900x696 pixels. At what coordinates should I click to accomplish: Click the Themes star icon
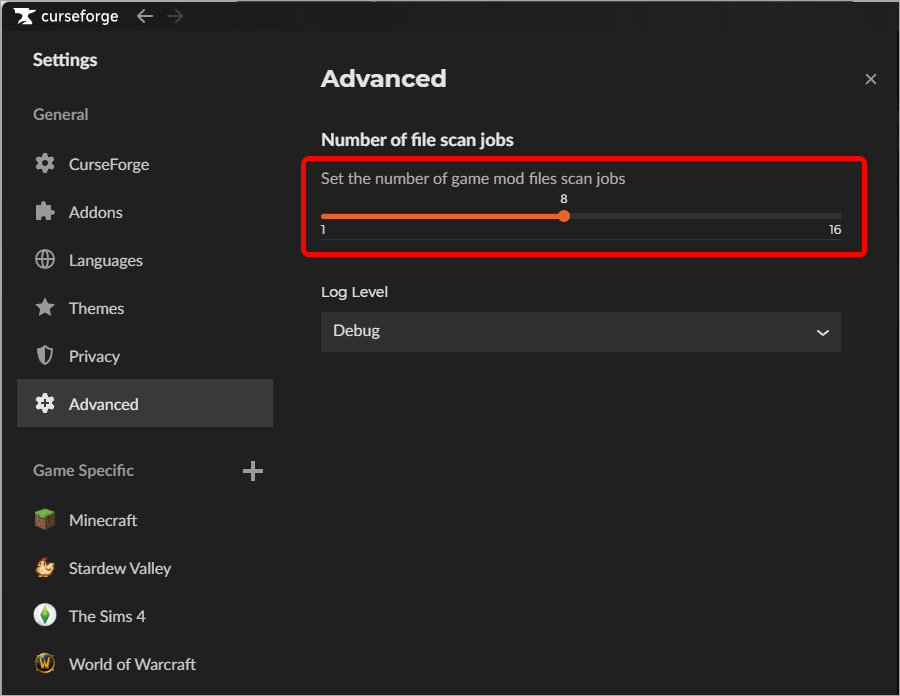(x=45, y=308)
